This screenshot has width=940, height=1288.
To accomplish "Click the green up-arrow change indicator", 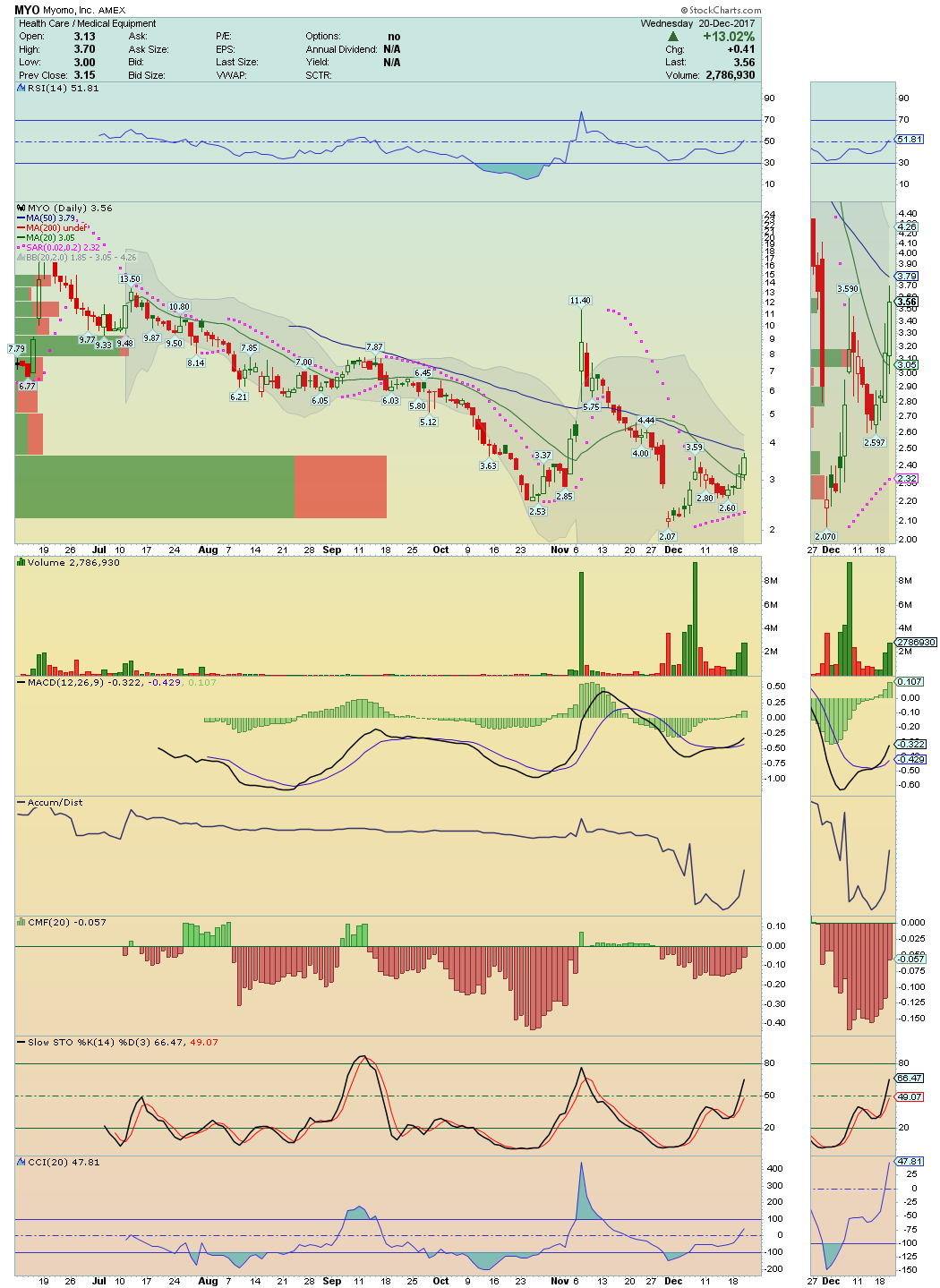I will (673, 37).
